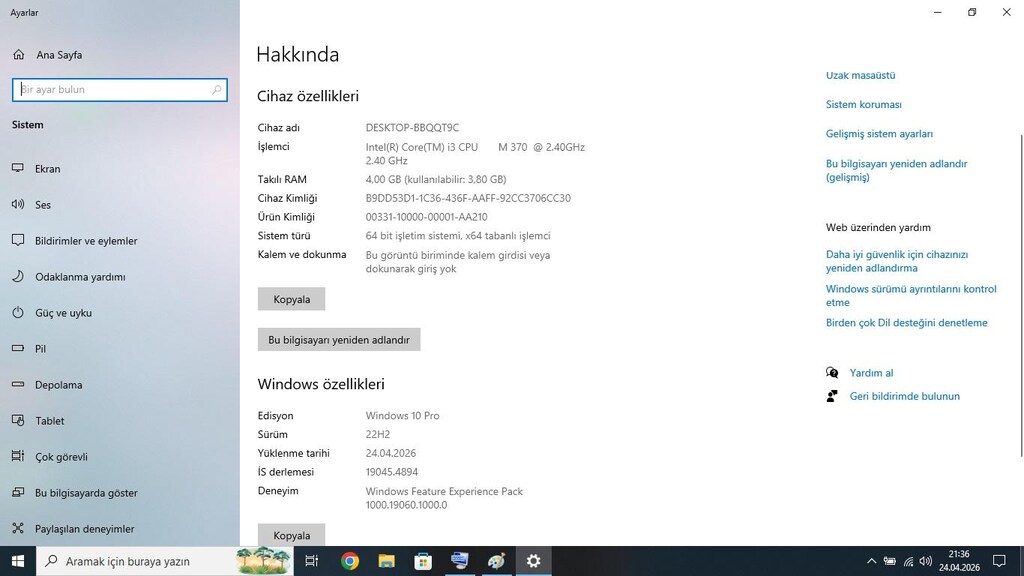Copy Windows specs with lower Kopyala button

click(x=291, y=535)
